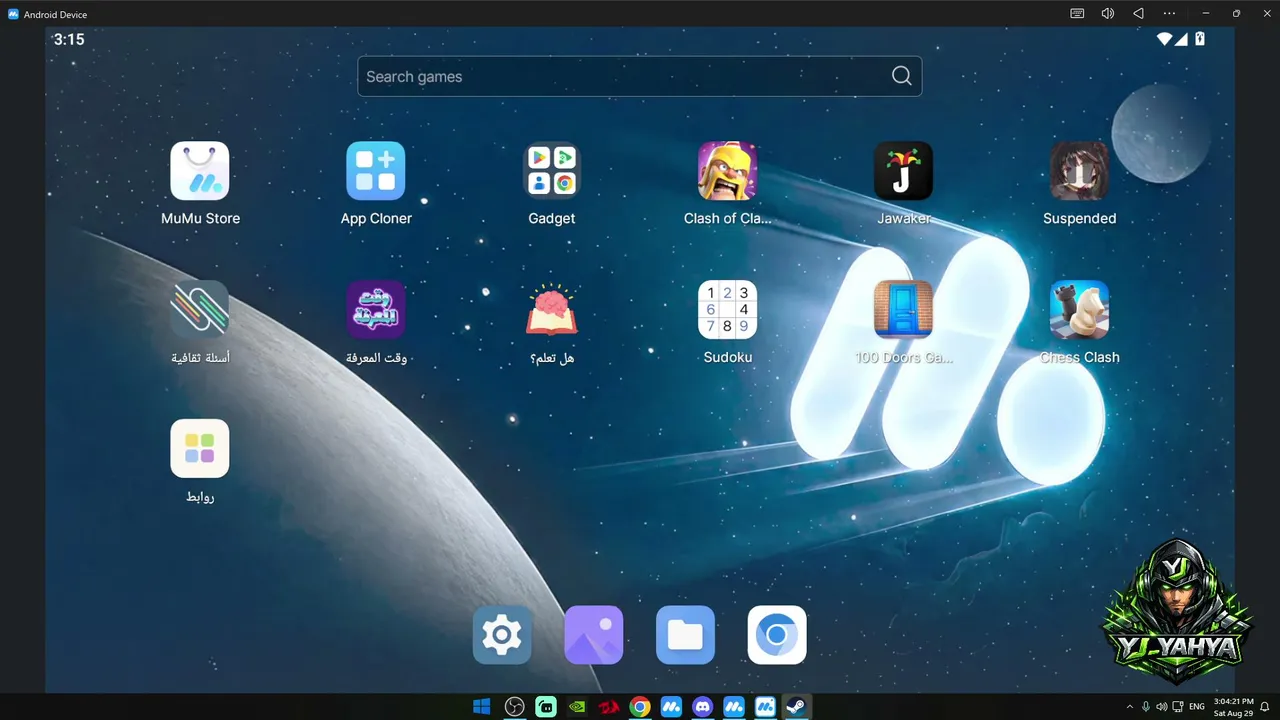1280x720 pixels.
Task: Open the green app beside OBS in taskbar
Action: tap(546, 707)
